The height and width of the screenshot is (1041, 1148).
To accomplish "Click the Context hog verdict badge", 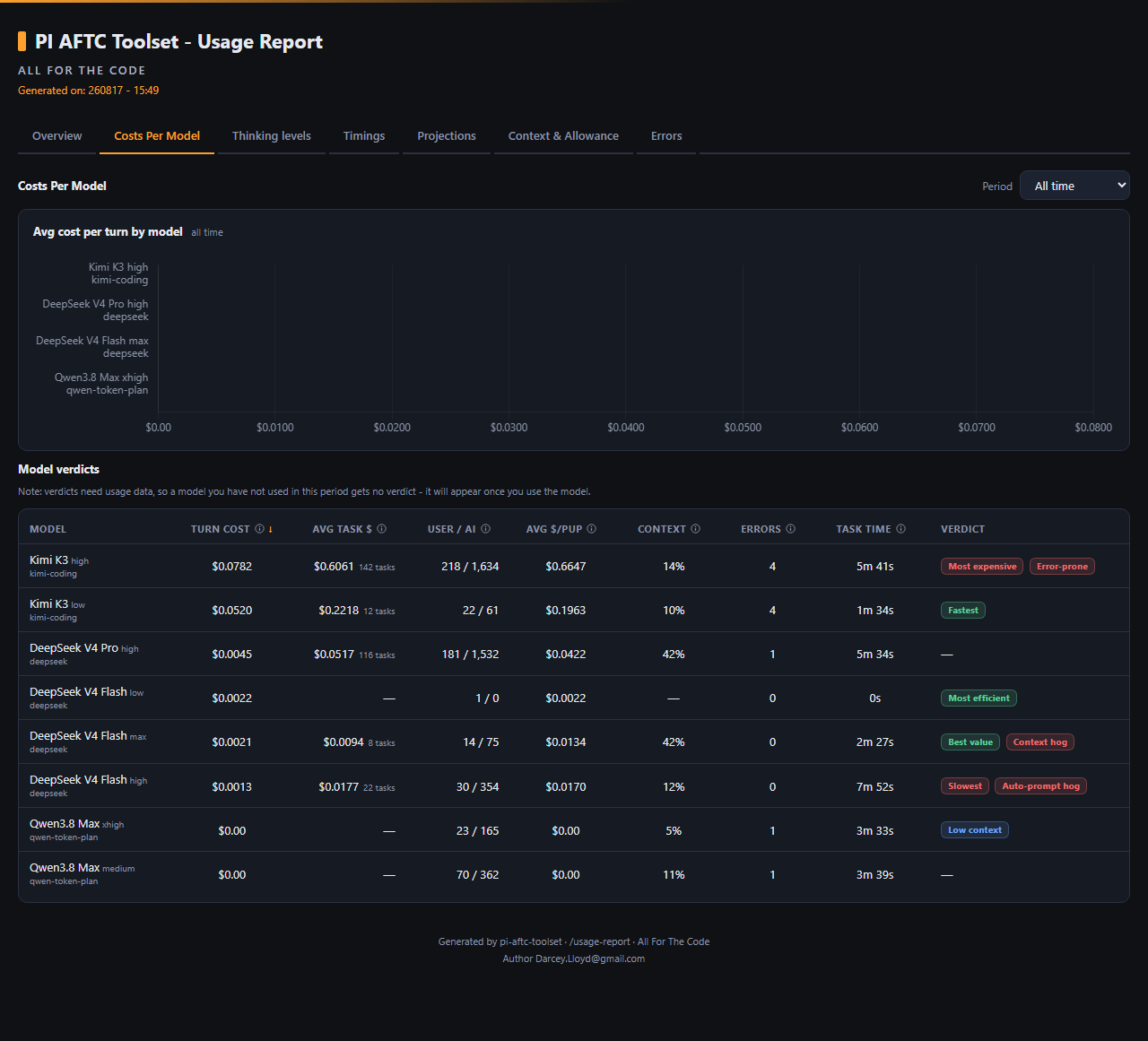I will (x=1040, y=742).
